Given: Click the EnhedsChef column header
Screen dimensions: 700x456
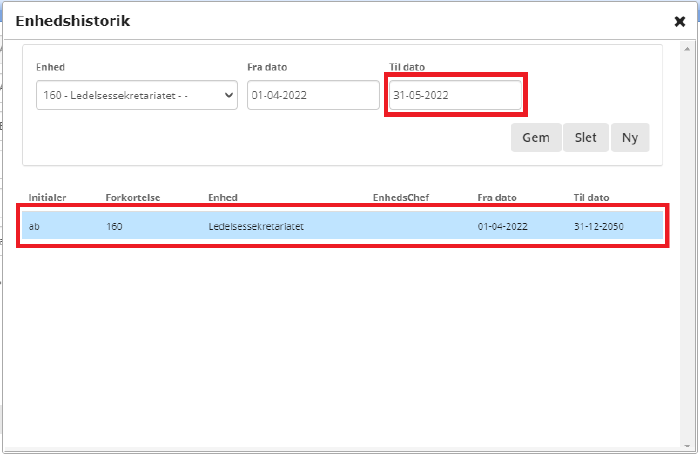Looking at the screenshot, I should point(400,198).
